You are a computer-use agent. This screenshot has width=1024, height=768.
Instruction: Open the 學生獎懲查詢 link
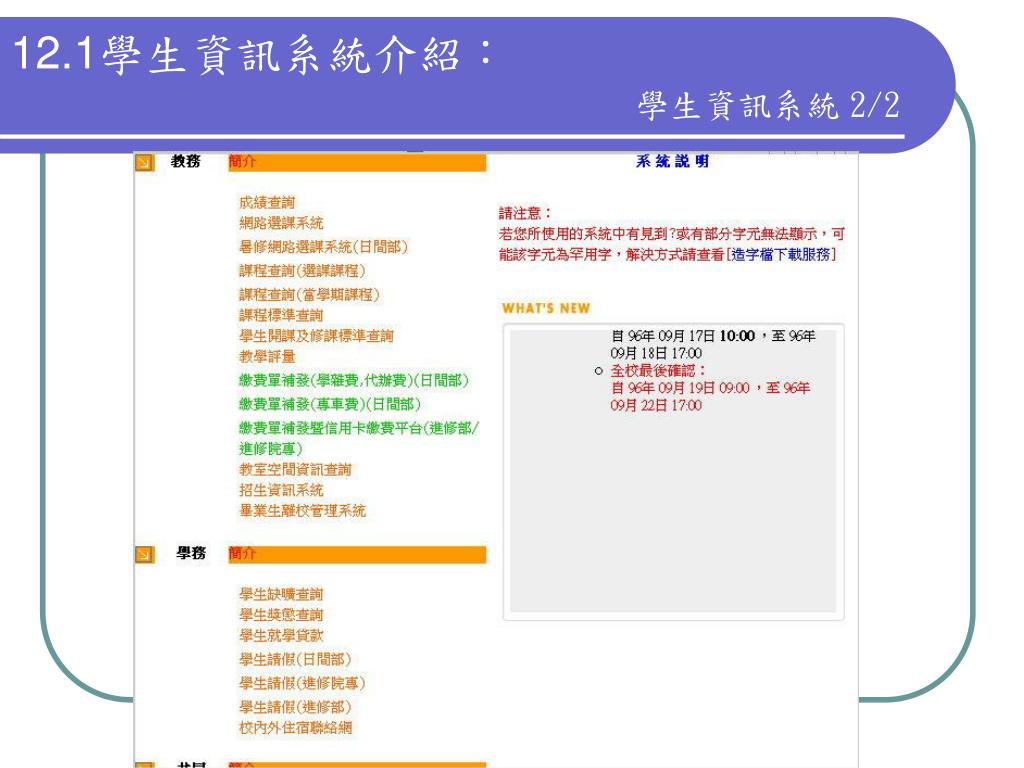pos(281,615)
